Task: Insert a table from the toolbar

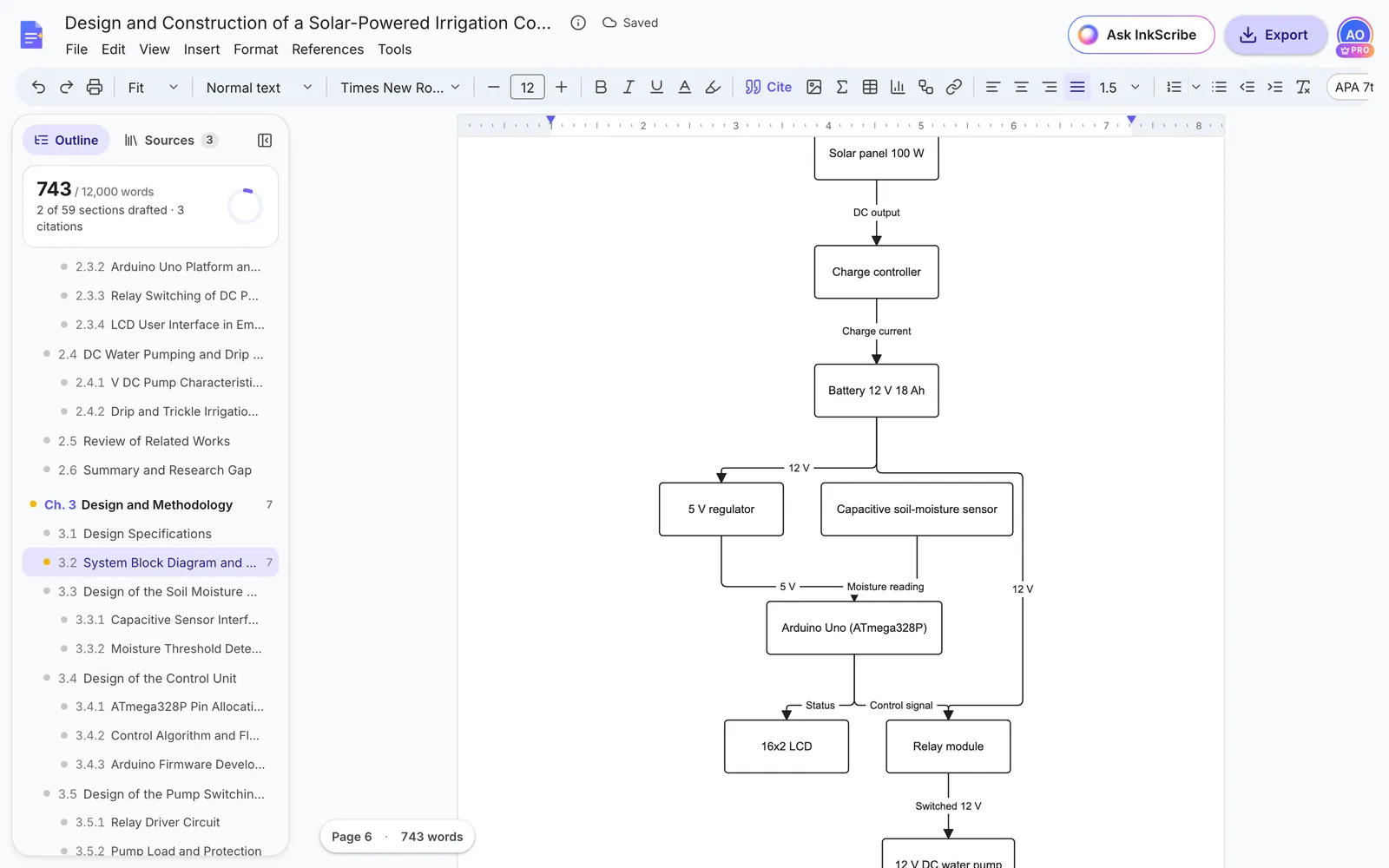Action: point(870,87)
